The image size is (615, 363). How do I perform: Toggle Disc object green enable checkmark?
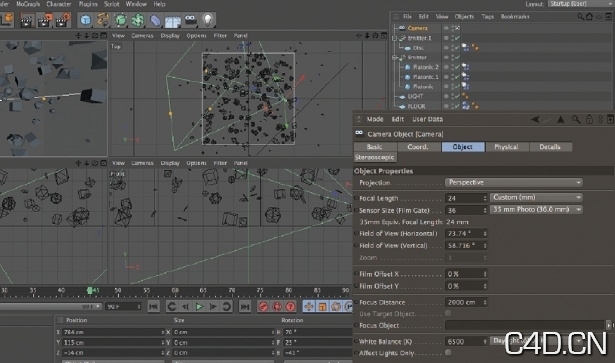(457, 48)
